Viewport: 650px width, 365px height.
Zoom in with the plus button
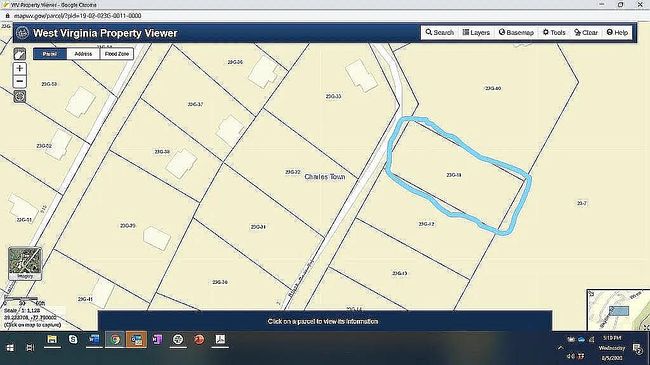click(x=19, y=68)
